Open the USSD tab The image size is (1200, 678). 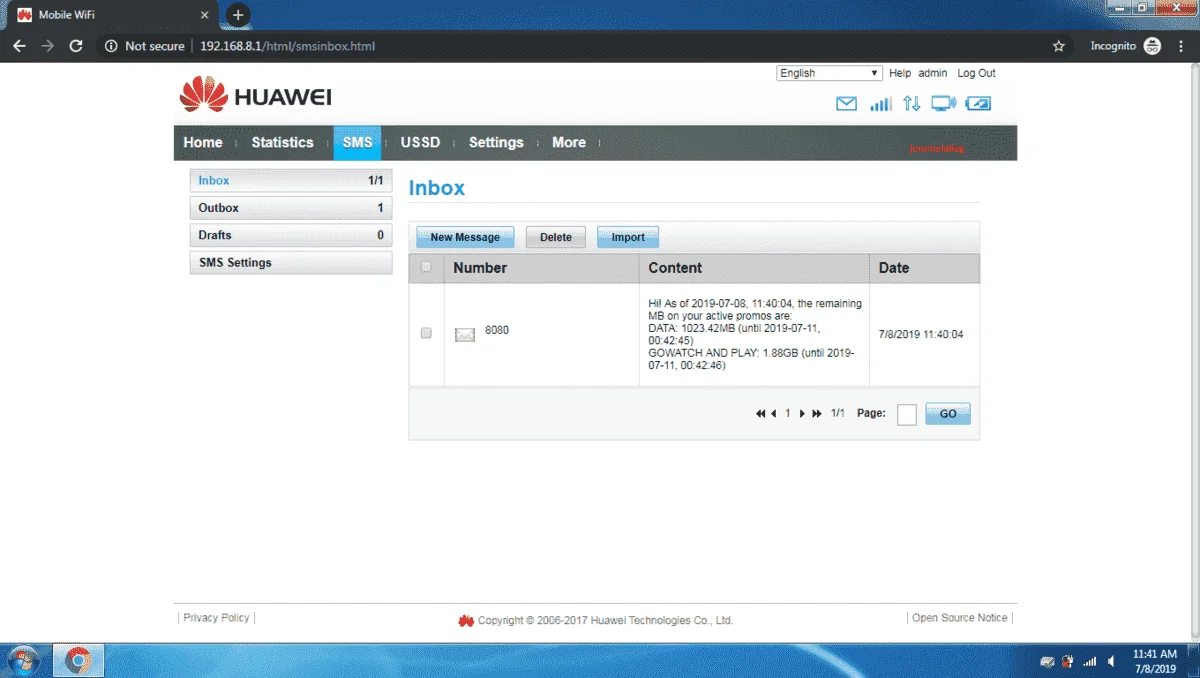tap(420, 142)
